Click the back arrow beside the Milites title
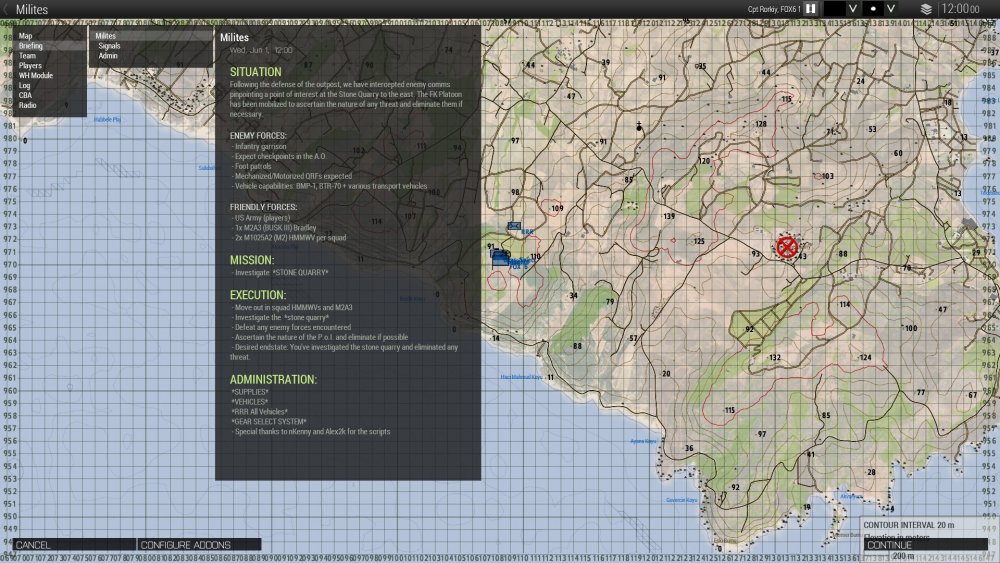The image size is (1000, 563). coord(7,9)
